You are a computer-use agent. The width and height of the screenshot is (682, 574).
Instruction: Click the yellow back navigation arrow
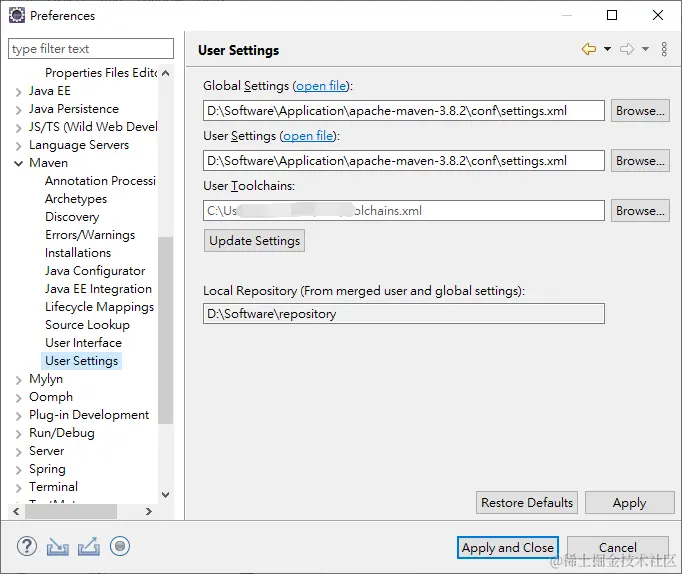point(588,49)
